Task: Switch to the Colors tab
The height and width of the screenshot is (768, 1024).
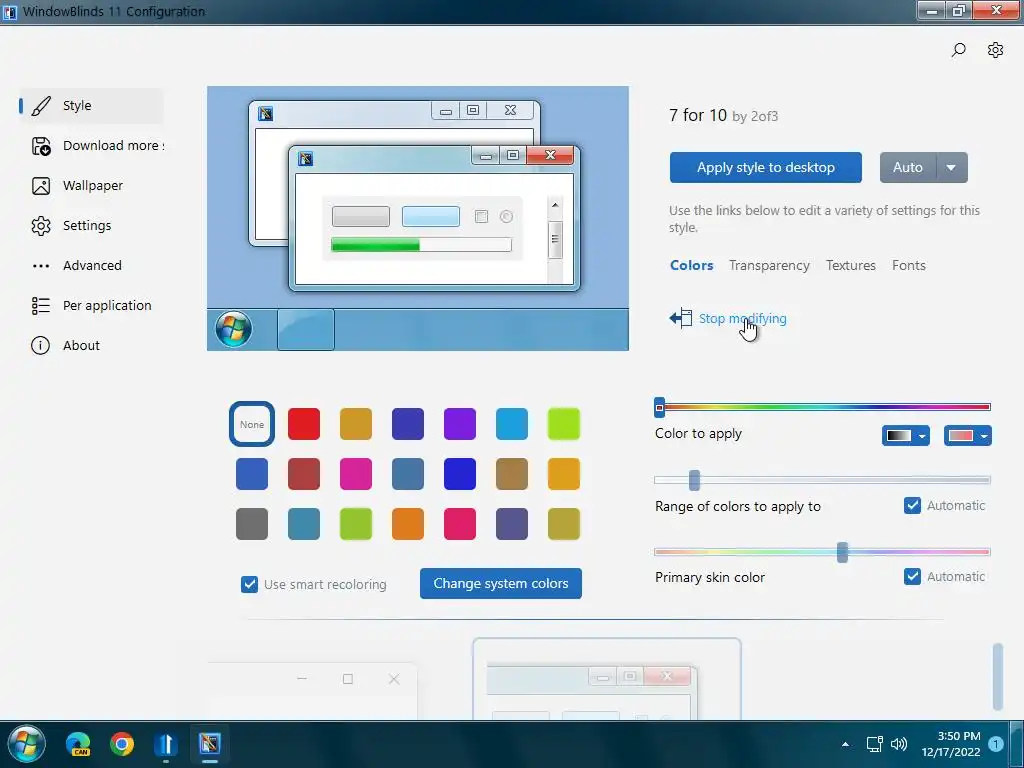Action: (x=692, y=265)
